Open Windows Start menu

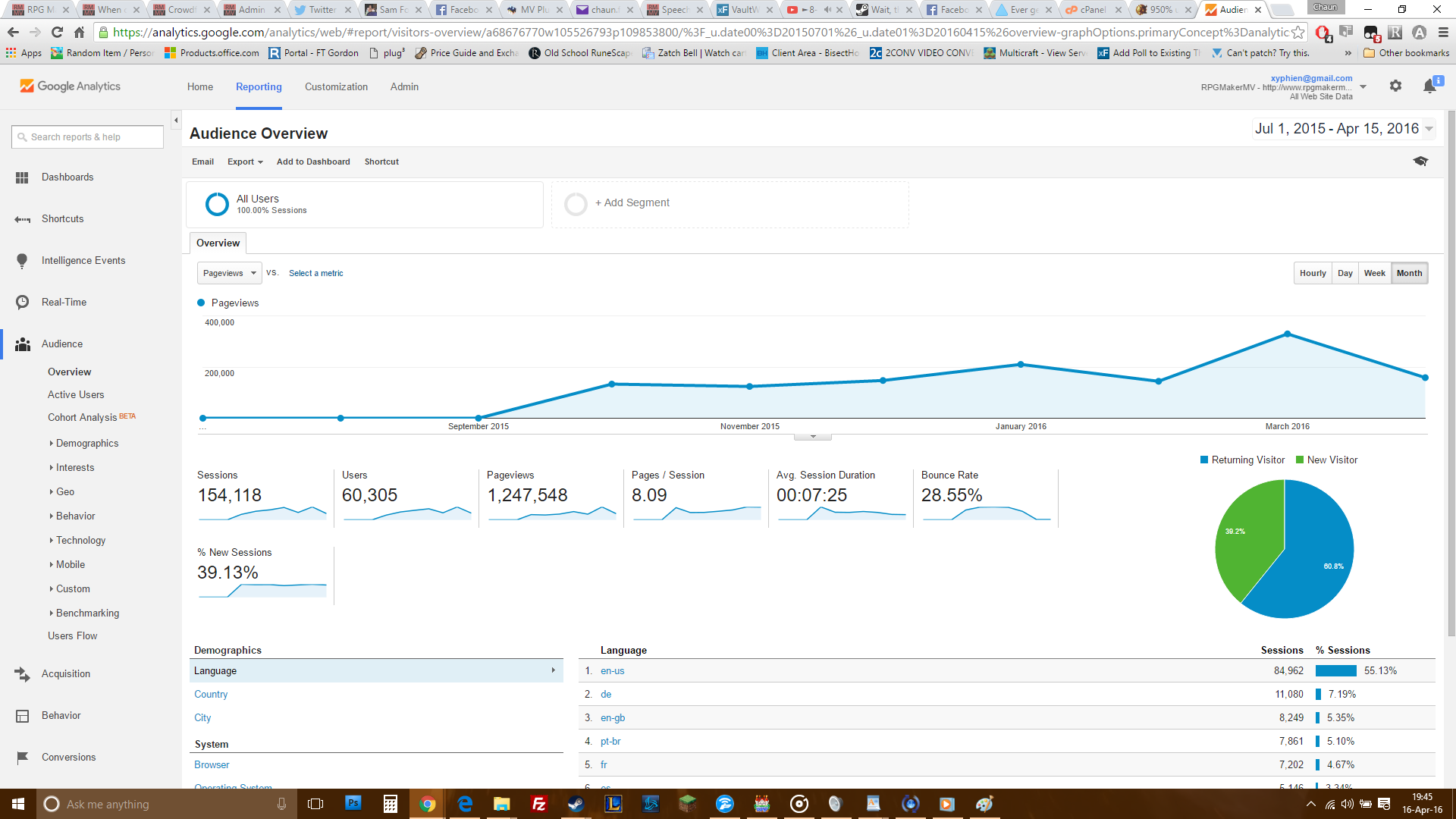click(x=18, y=804)
